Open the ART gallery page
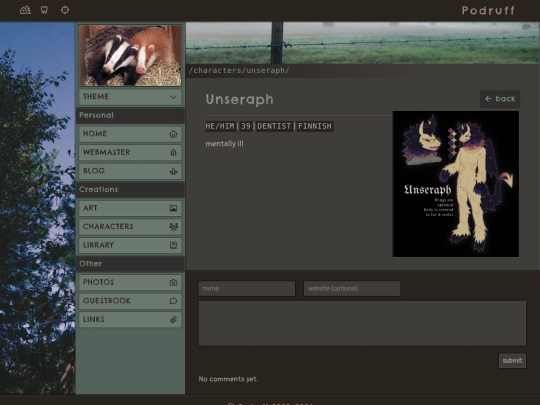The image size is (540, 405). pos(131,208)
